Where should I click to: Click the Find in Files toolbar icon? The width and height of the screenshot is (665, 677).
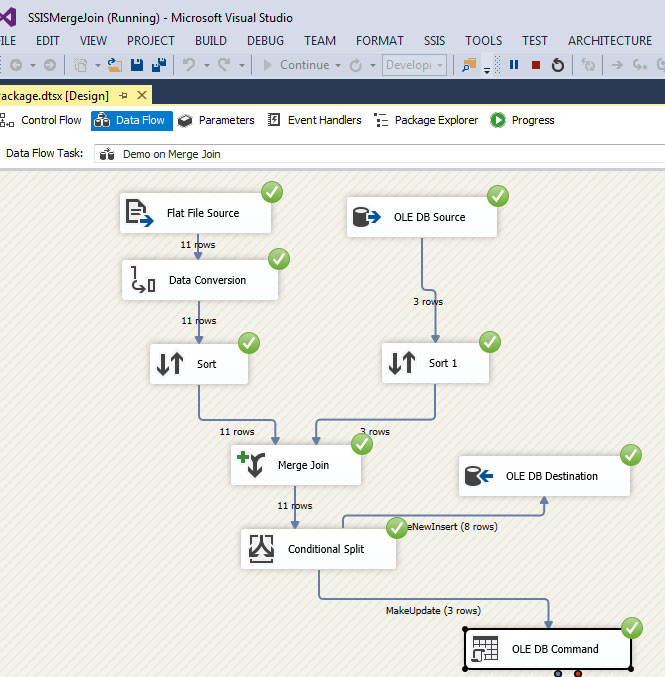click(469, 65)
